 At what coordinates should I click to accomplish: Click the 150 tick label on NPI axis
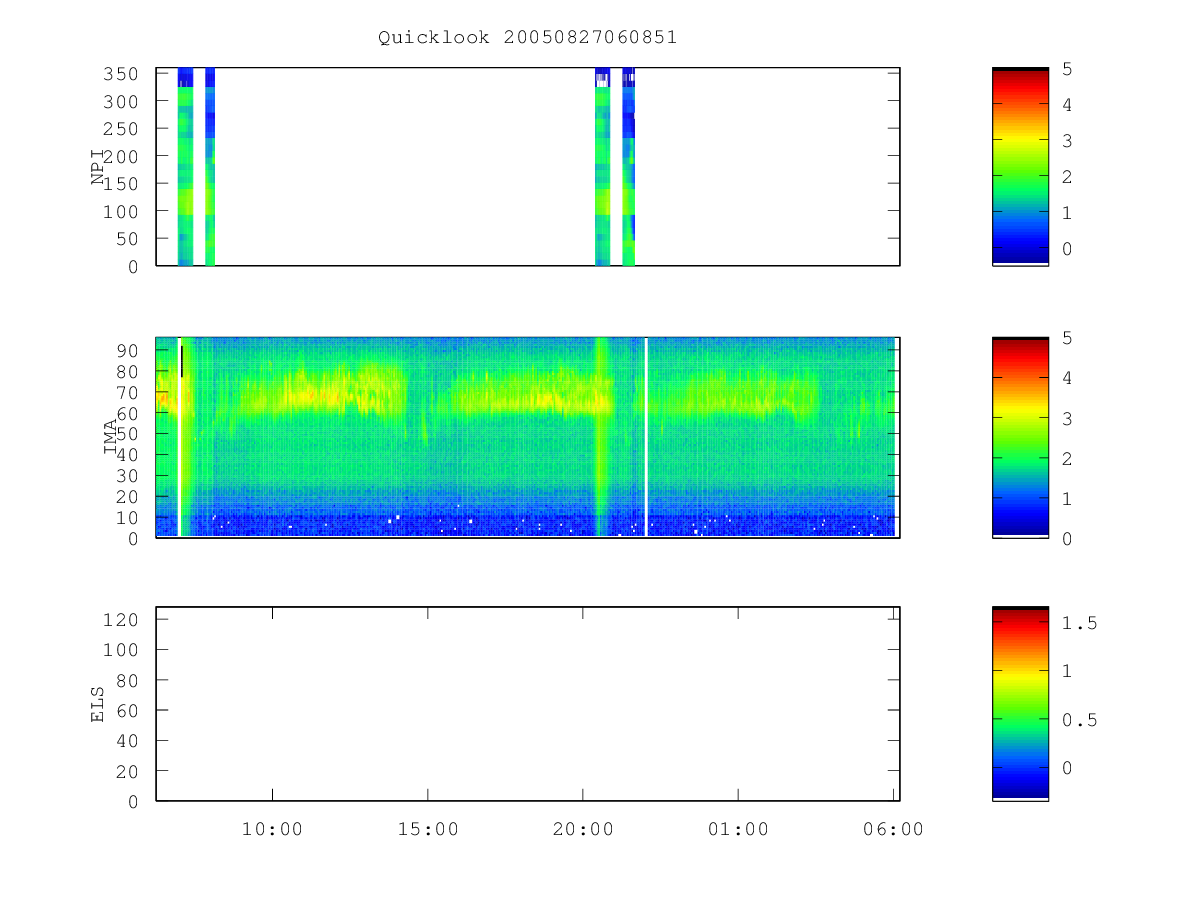click(x=121, y=184)
